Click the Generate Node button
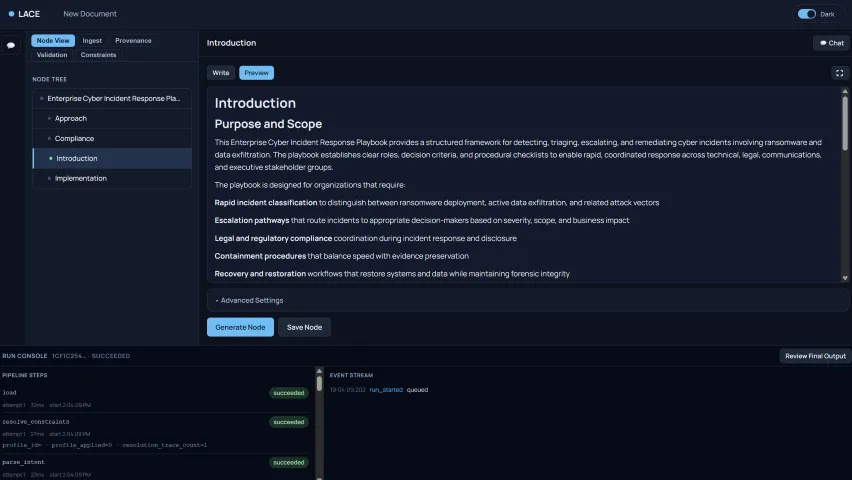Screen dimensions: 852x480 coord(240,327)
